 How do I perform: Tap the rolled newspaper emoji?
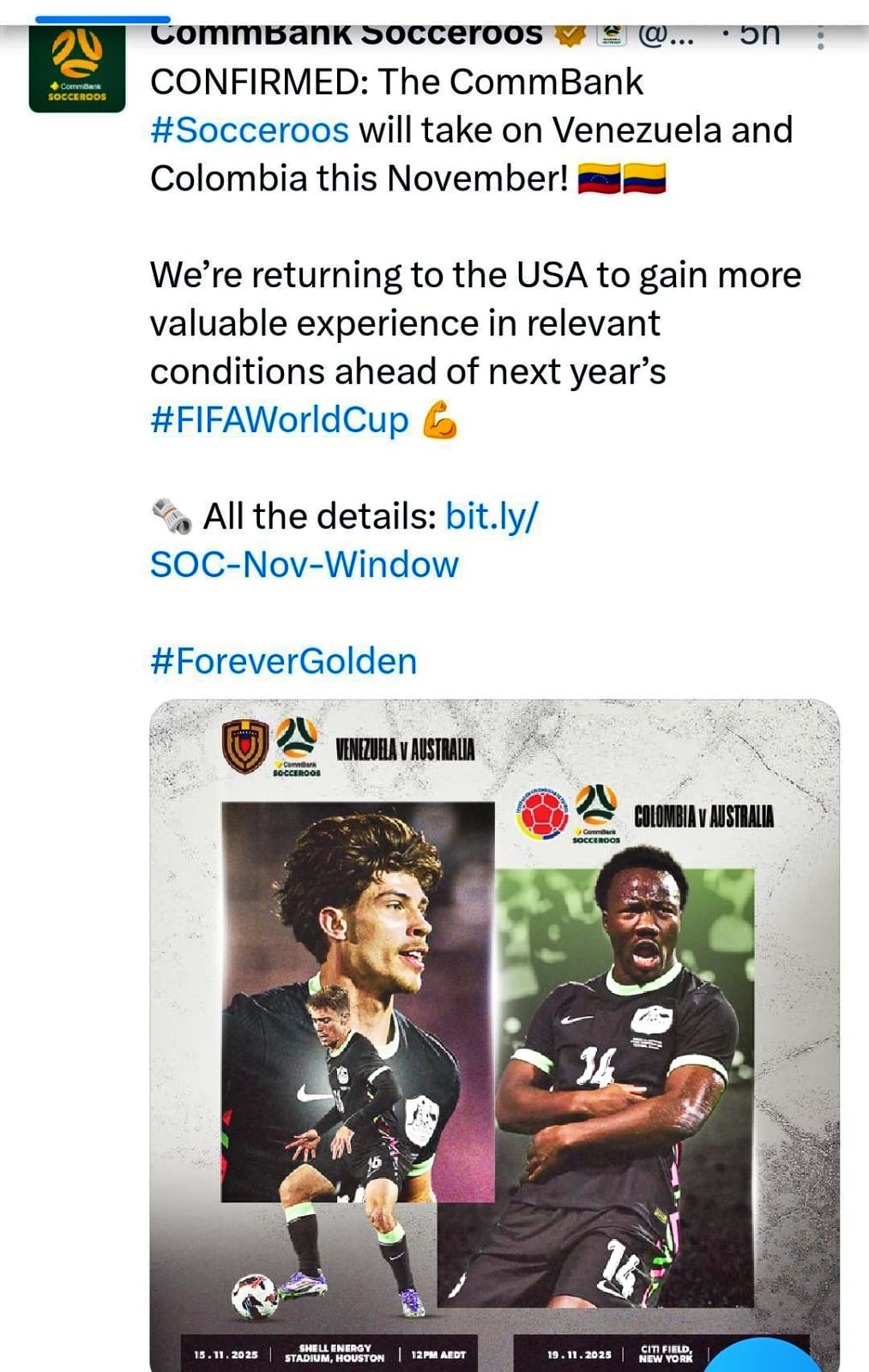pyautogui.click(x=172, y=517)
